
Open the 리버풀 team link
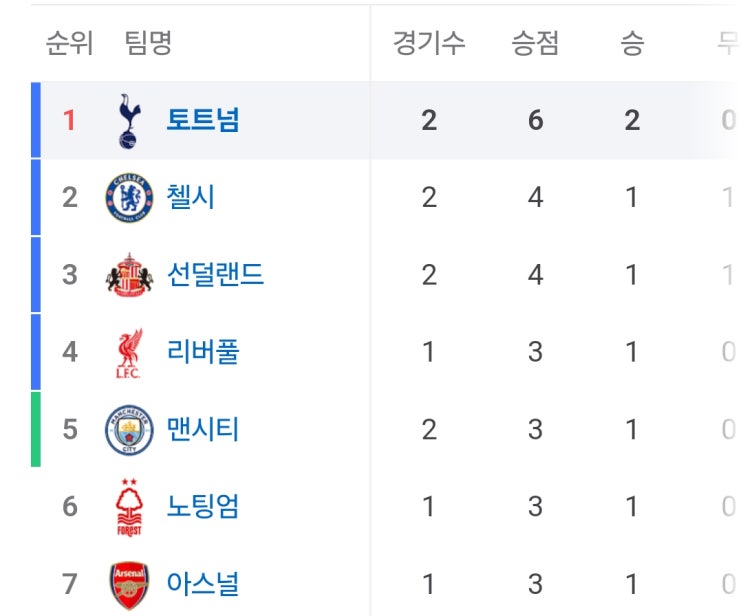click(x=203, y=353)
